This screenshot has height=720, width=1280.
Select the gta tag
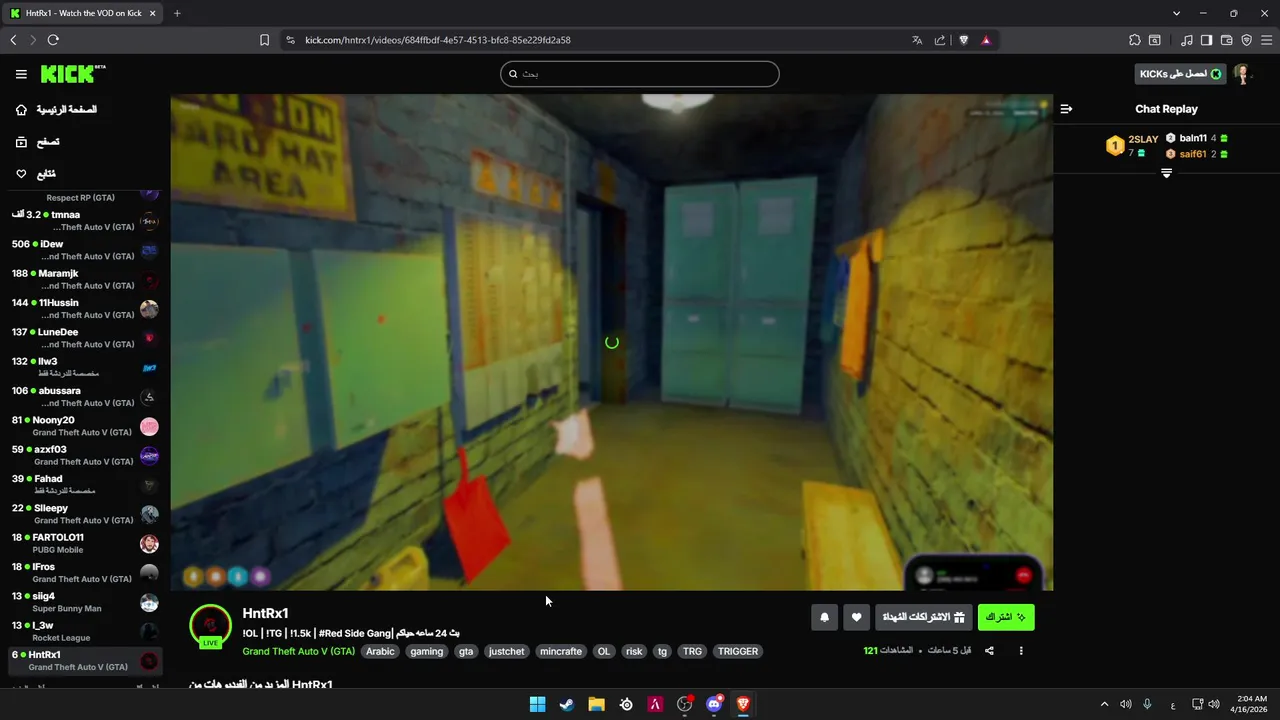[x=466, y=651]
